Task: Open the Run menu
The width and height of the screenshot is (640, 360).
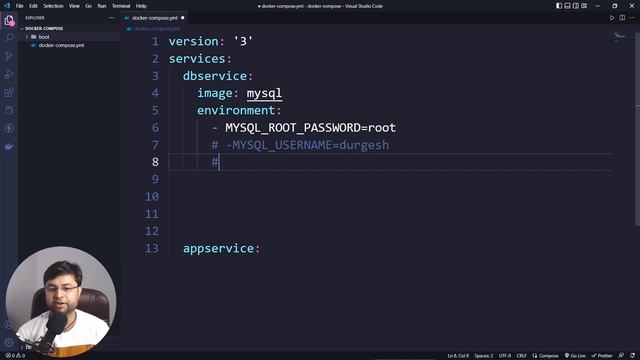Action: pyautogui.click(x=102, y=6)
